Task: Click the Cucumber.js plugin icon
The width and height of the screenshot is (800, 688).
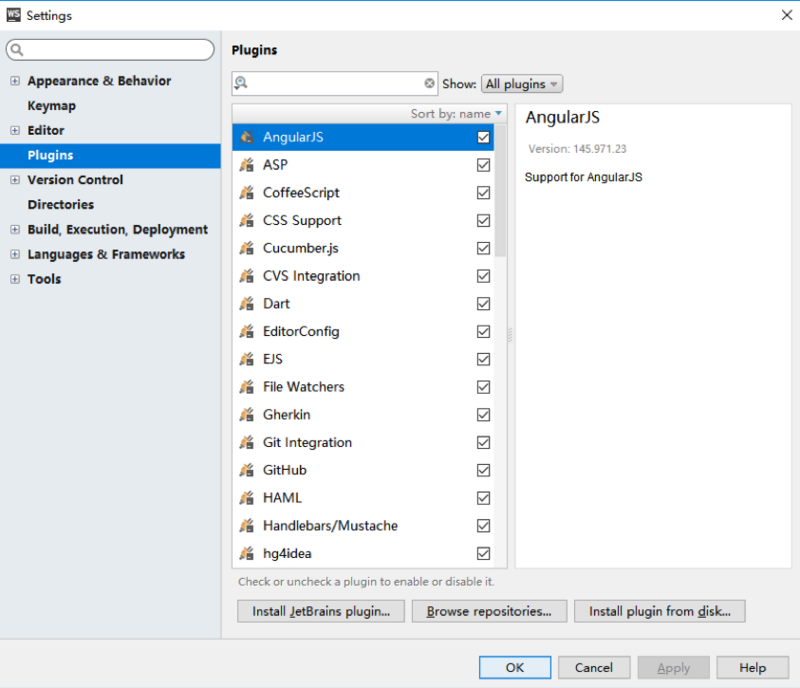Action: coord(247,248)
